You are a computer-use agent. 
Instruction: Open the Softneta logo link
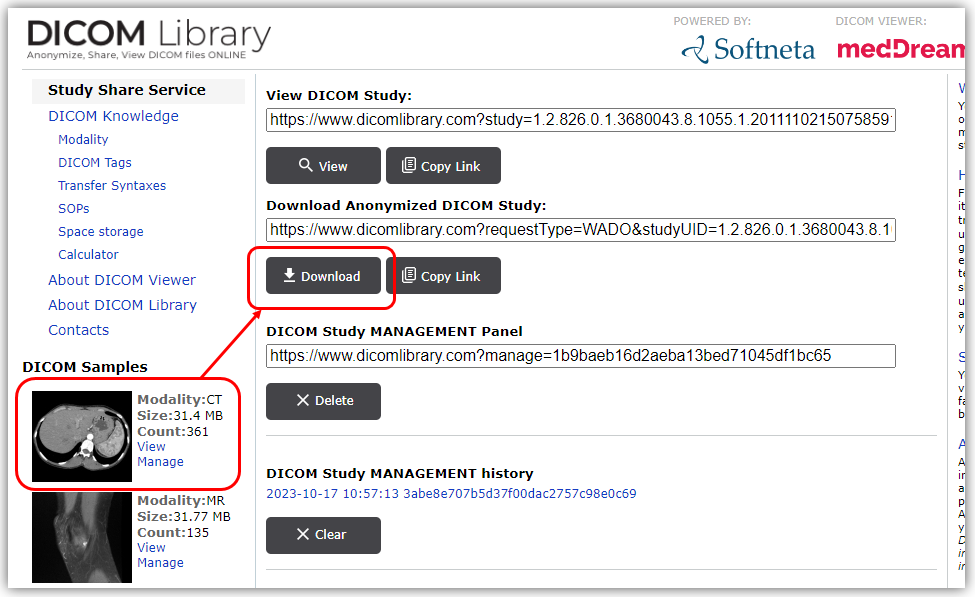748,48
